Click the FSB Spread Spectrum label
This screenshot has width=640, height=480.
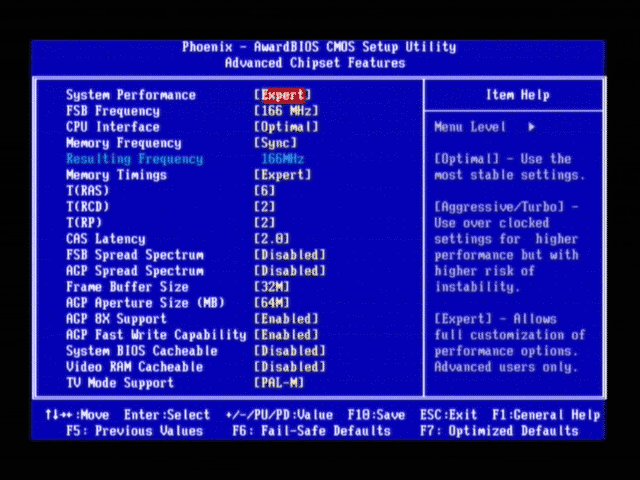135,255
